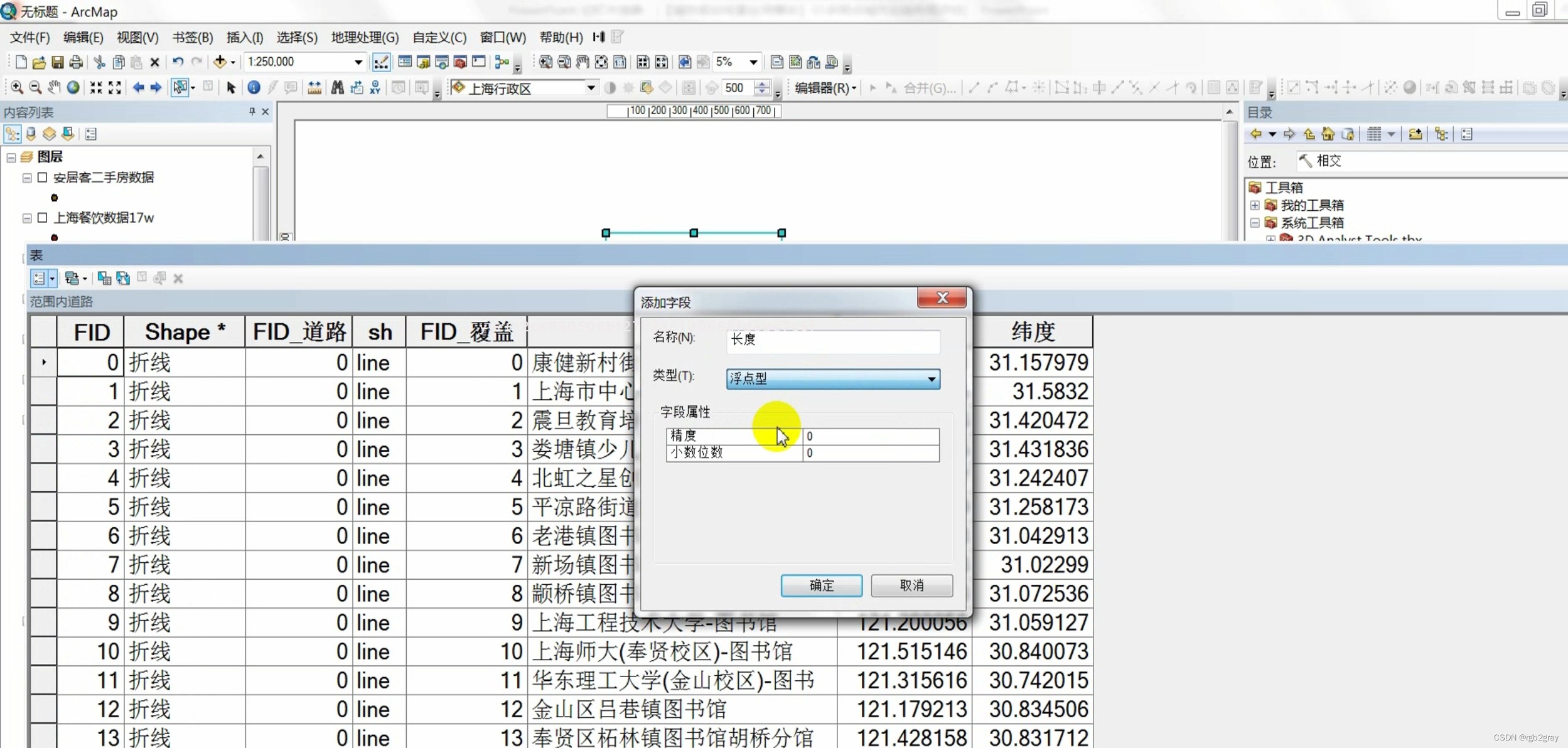The height and width of the screenshot is (748, 1568).
Task: Click the 位置 box showing 相交
Action: (1431, 161)
